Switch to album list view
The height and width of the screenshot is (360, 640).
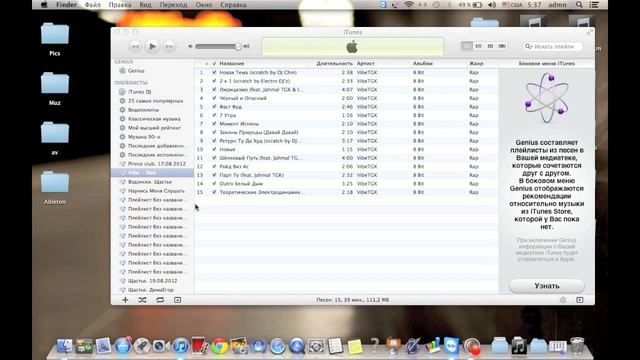[478, 46]
